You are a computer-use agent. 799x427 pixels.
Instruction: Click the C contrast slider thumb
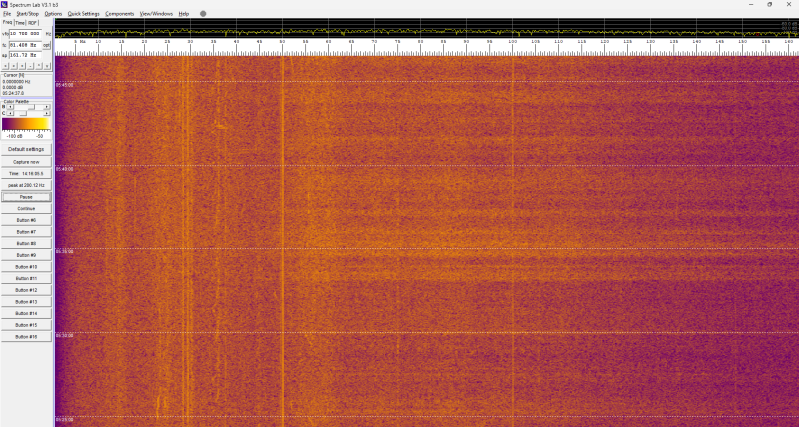pos(22,113)
